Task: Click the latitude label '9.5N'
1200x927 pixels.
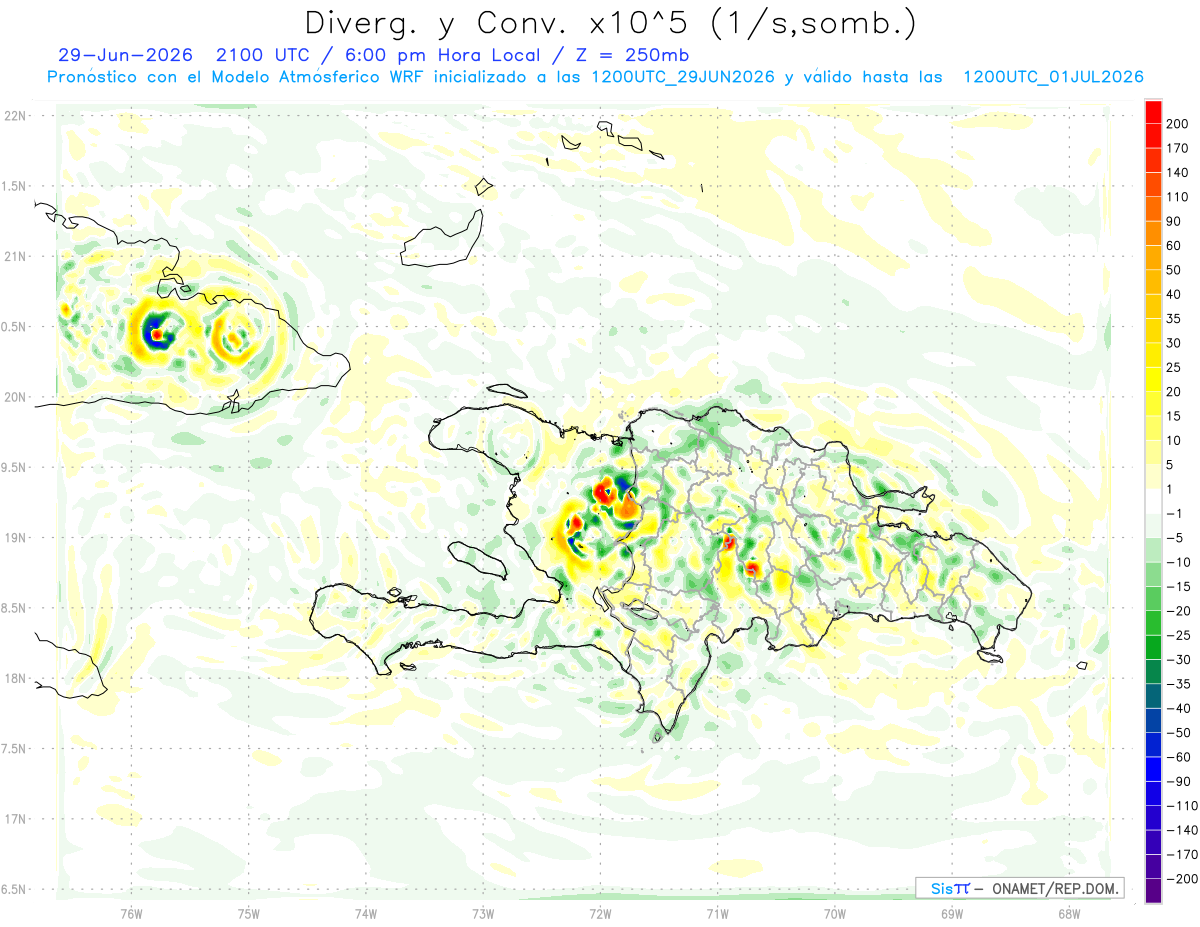Action: click(14, 467)
